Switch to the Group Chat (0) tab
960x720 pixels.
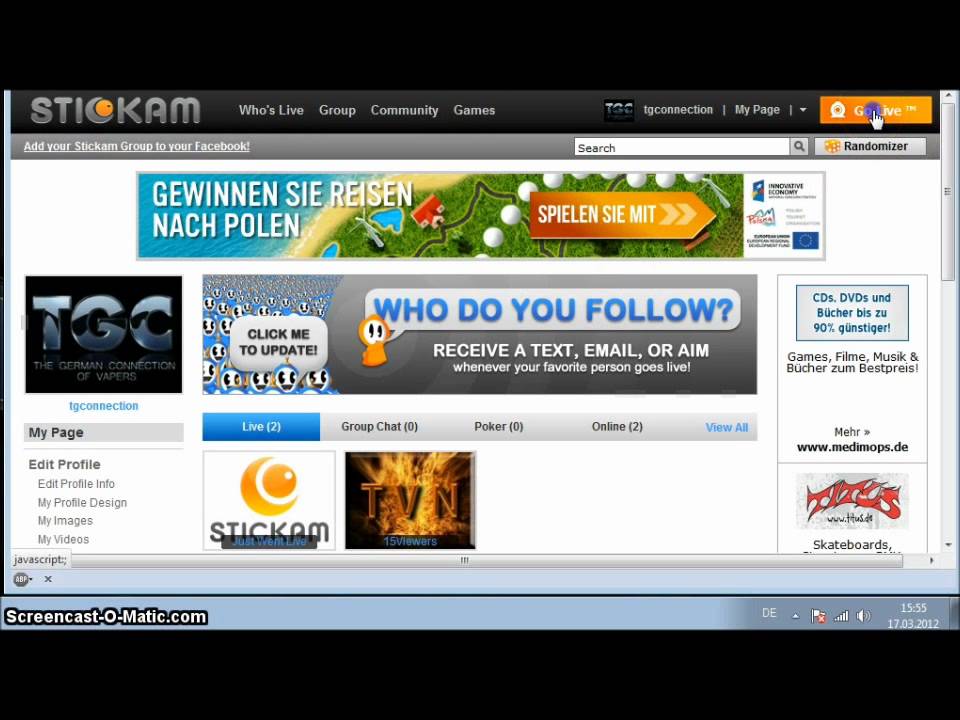[380, 427]
